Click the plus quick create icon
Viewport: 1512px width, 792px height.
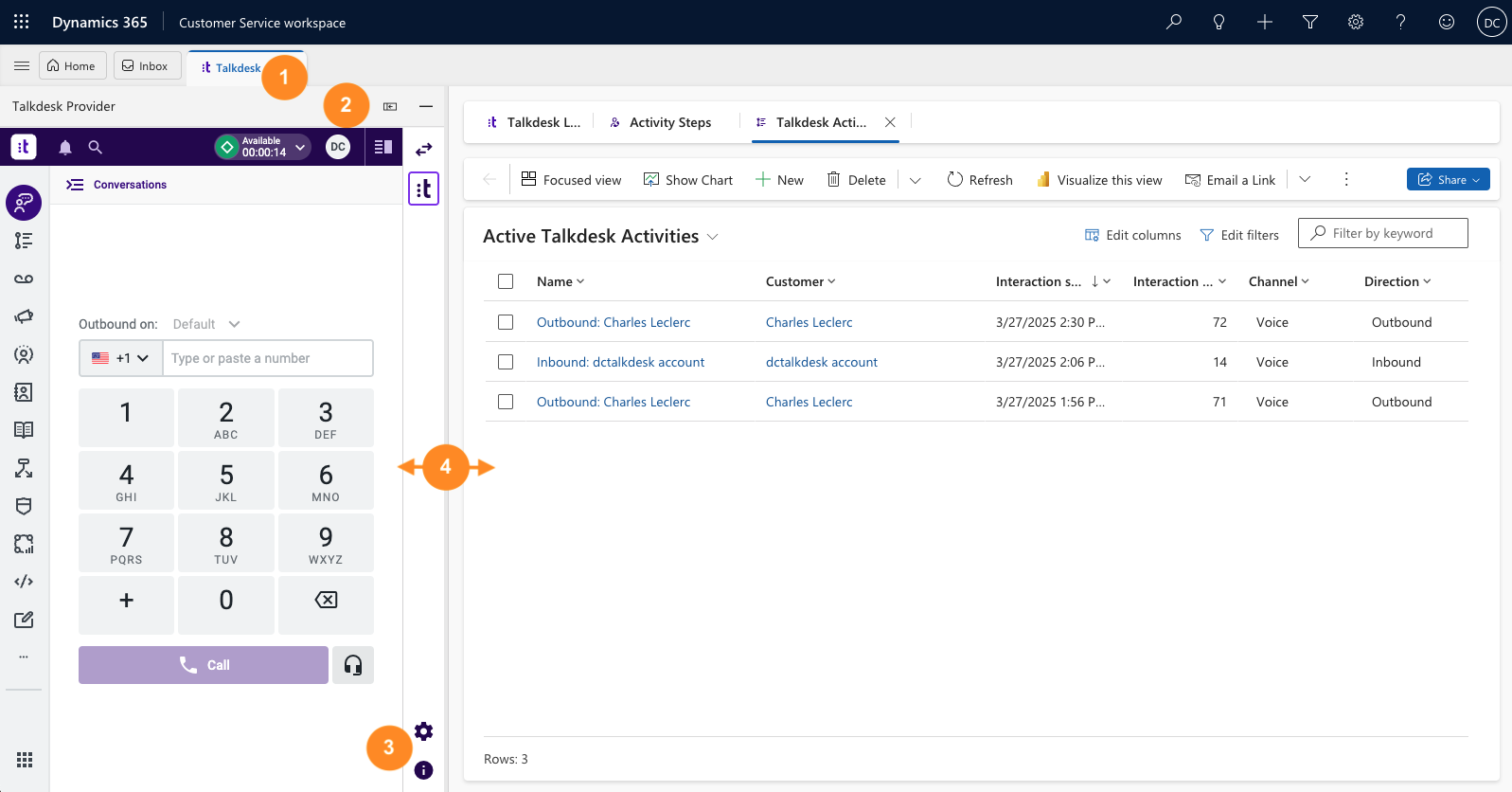click(1265, 22)
